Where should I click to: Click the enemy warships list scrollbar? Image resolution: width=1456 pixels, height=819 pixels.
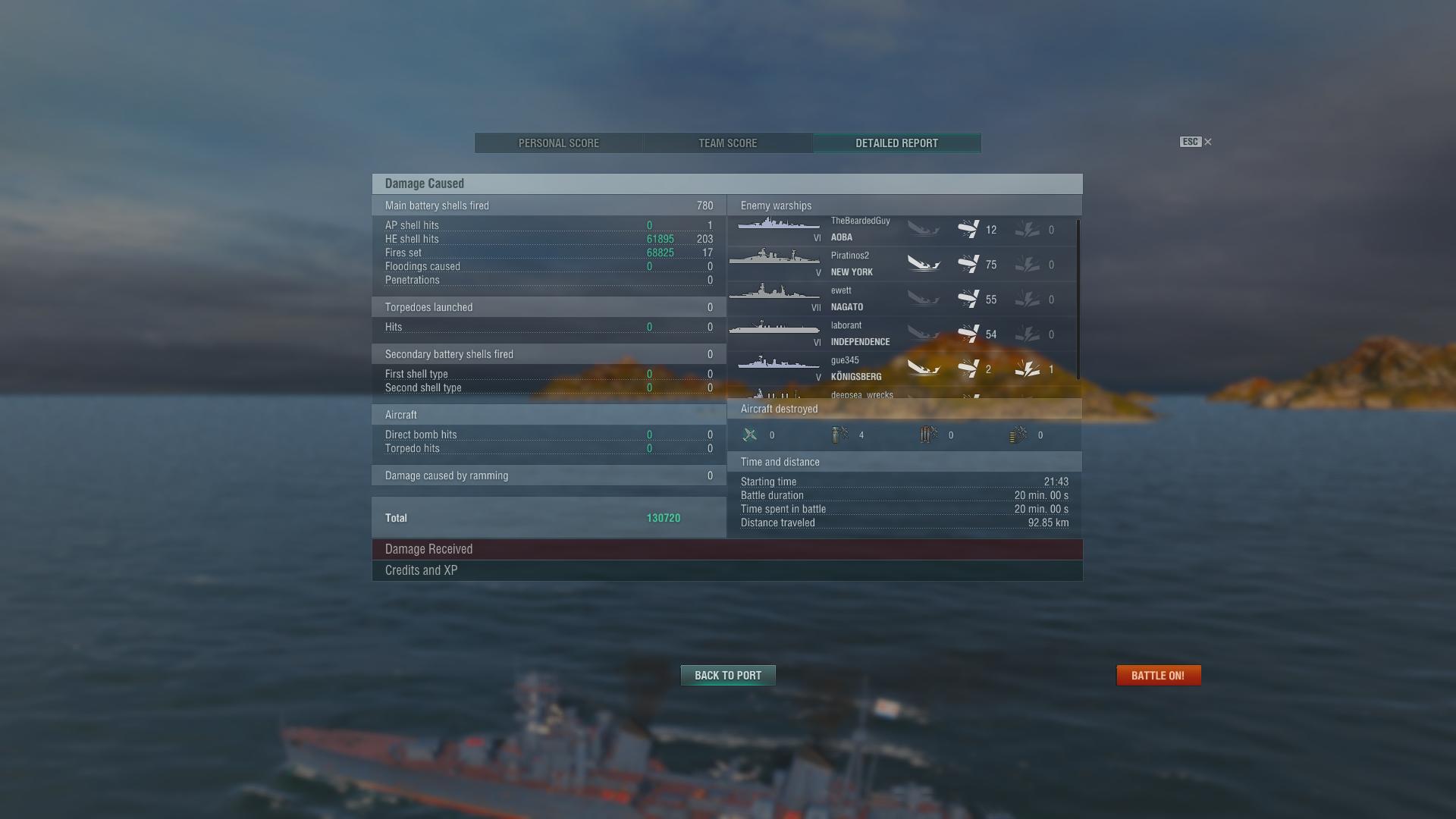[x=1078, y=300]
